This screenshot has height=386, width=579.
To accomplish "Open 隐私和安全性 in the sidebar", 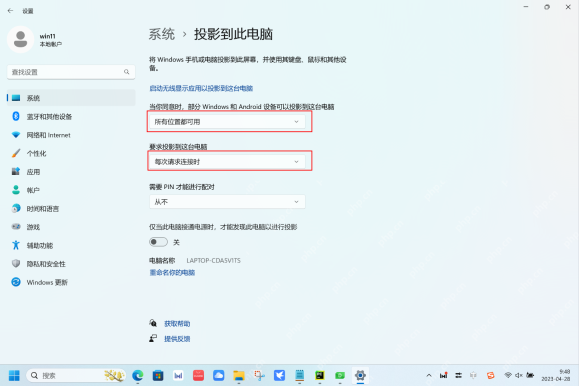I will tap(71, 264).
